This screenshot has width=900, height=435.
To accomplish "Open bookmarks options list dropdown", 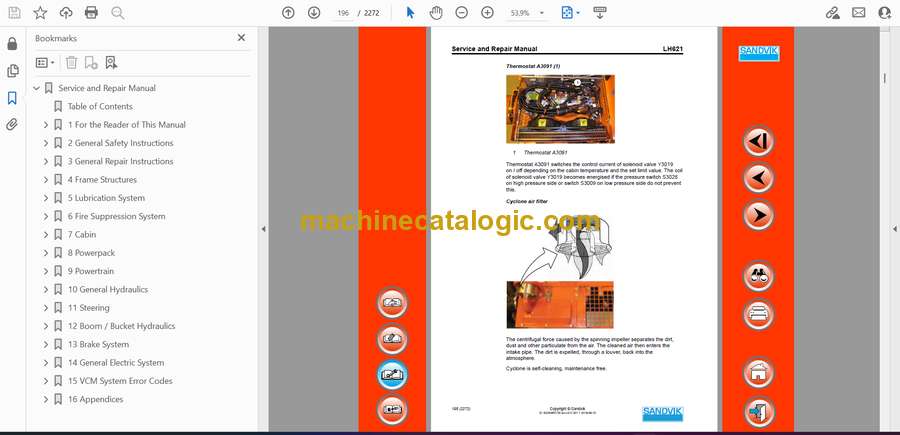I will [45, 63].
